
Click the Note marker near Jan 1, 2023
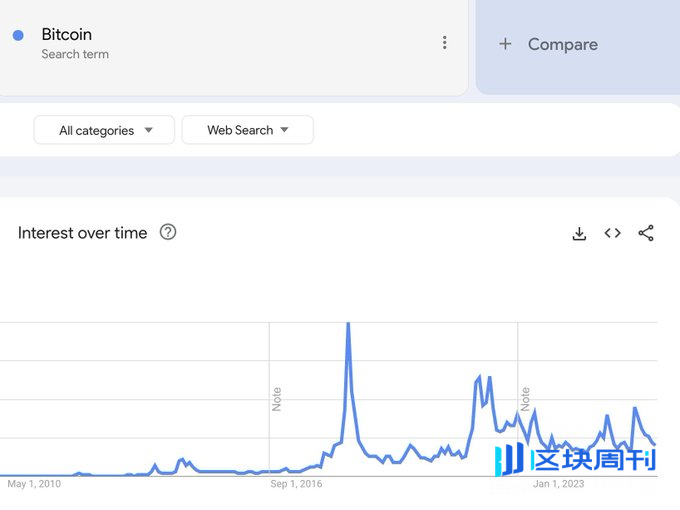525,399
